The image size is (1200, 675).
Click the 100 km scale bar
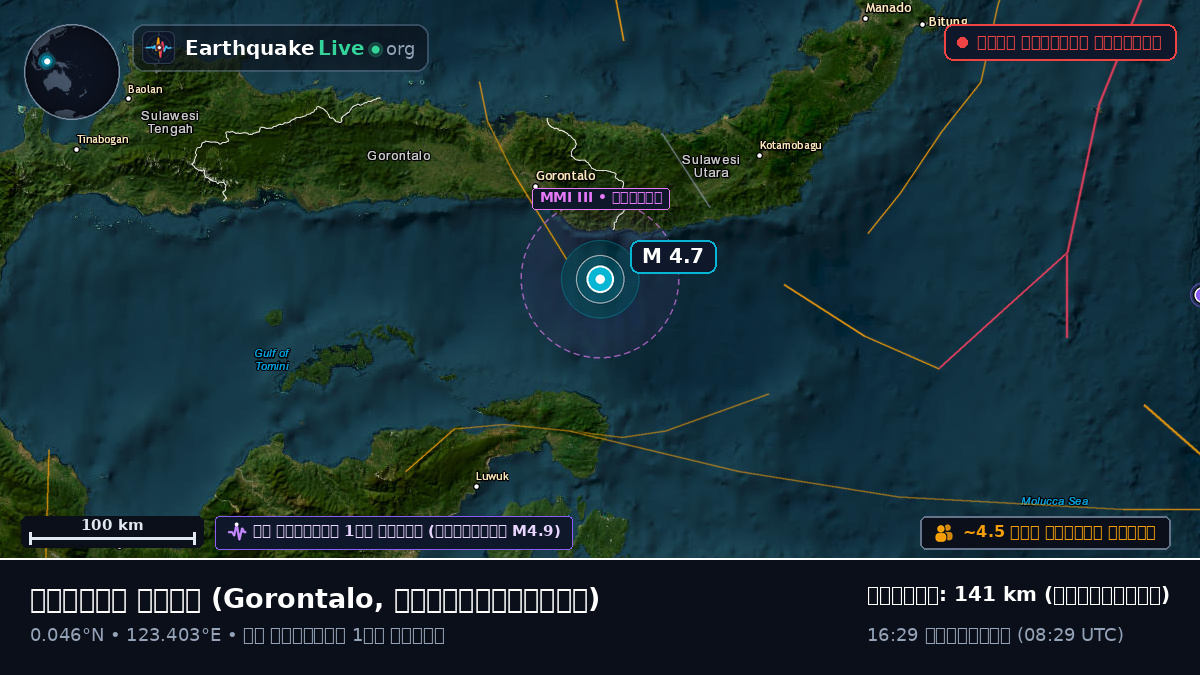[x=112, y=532]
